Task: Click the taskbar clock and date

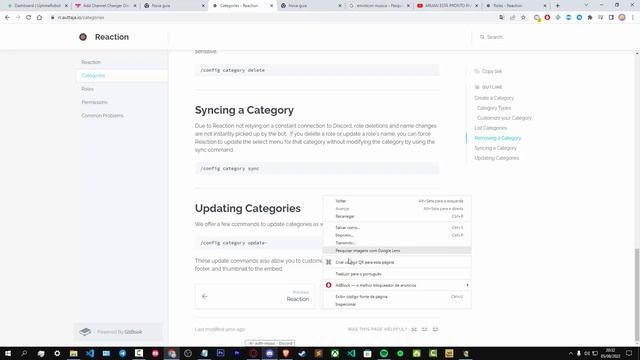Action: click(610, 353)
